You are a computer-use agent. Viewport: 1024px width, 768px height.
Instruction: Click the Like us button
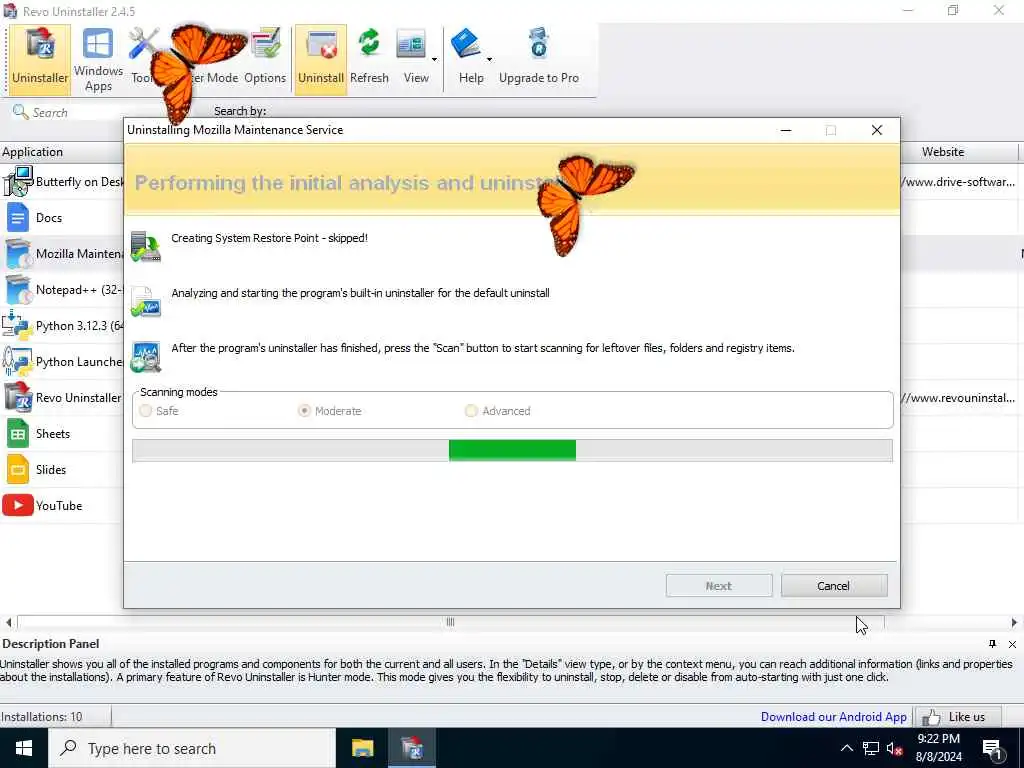(x=958, y=717)
